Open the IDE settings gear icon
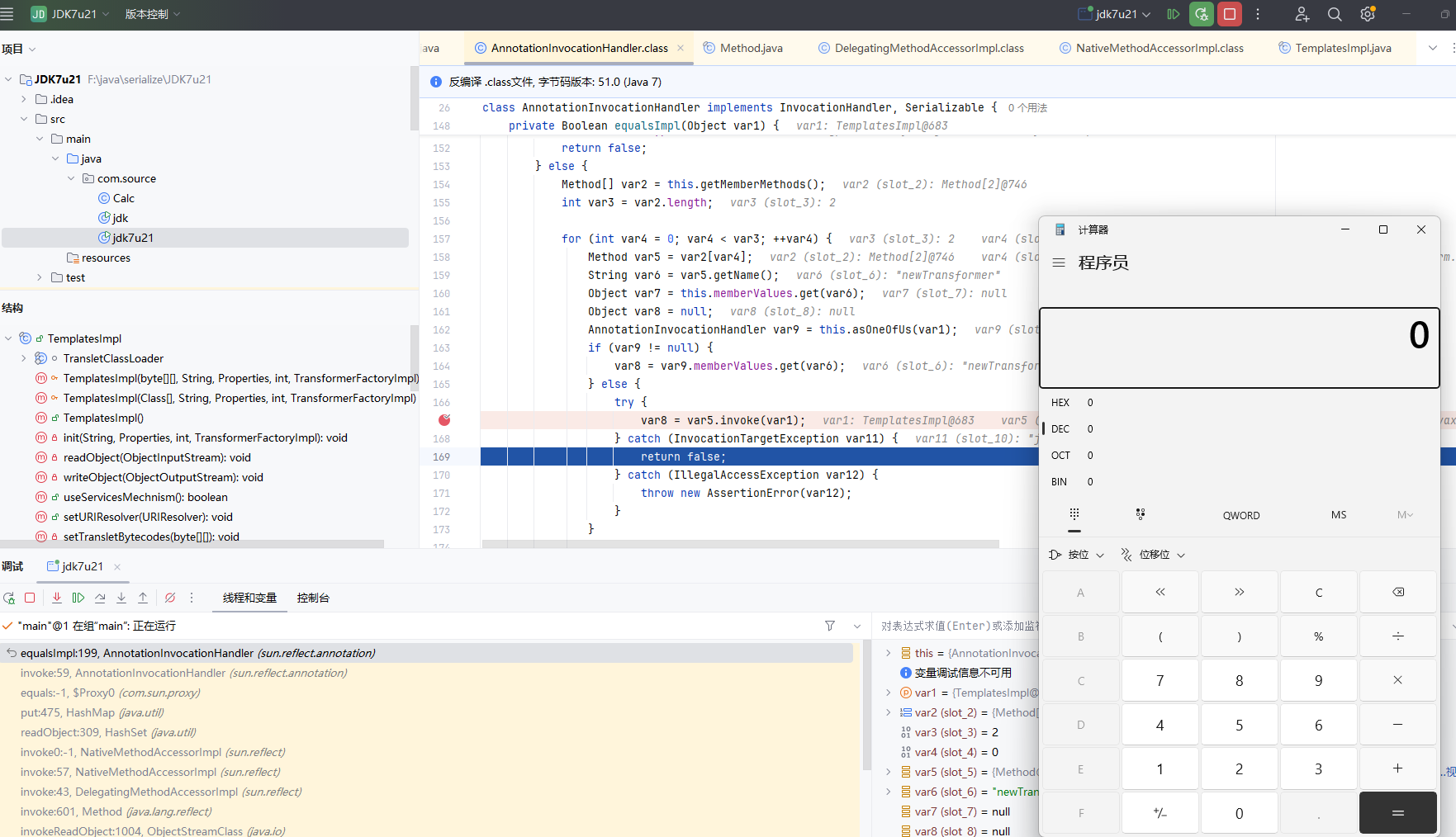The height and width of the screenshot is (837, 1456). click(x=1368, y=14)
